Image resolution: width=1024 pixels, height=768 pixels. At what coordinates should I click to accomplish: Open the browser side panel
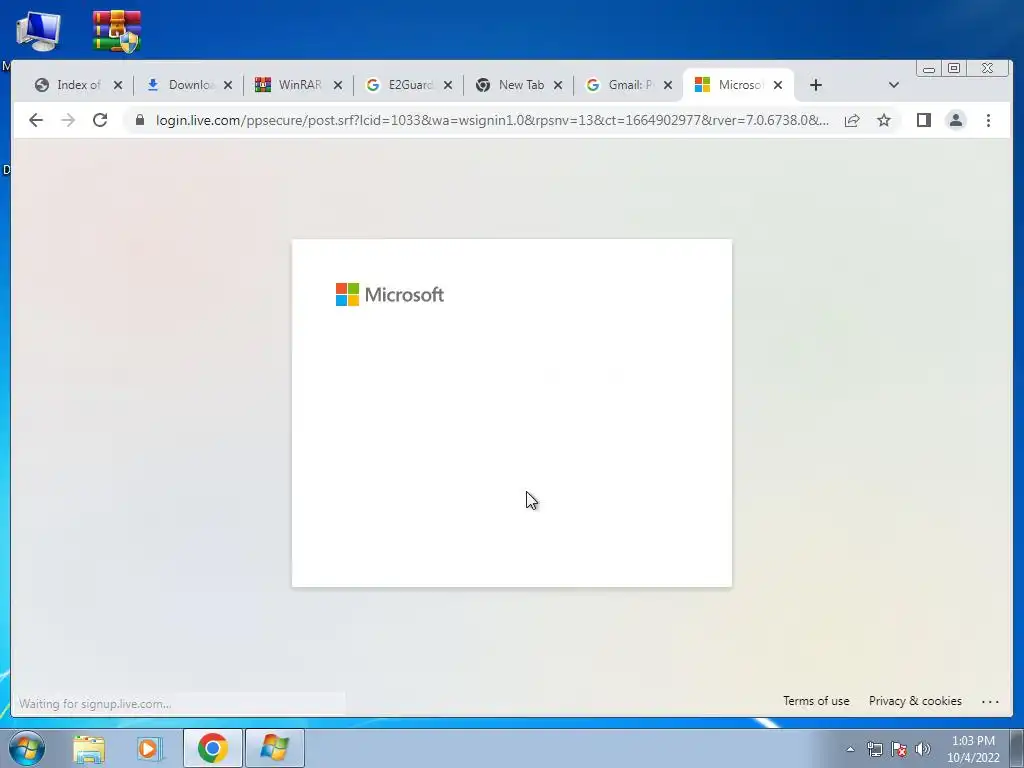tap(923, 120)
